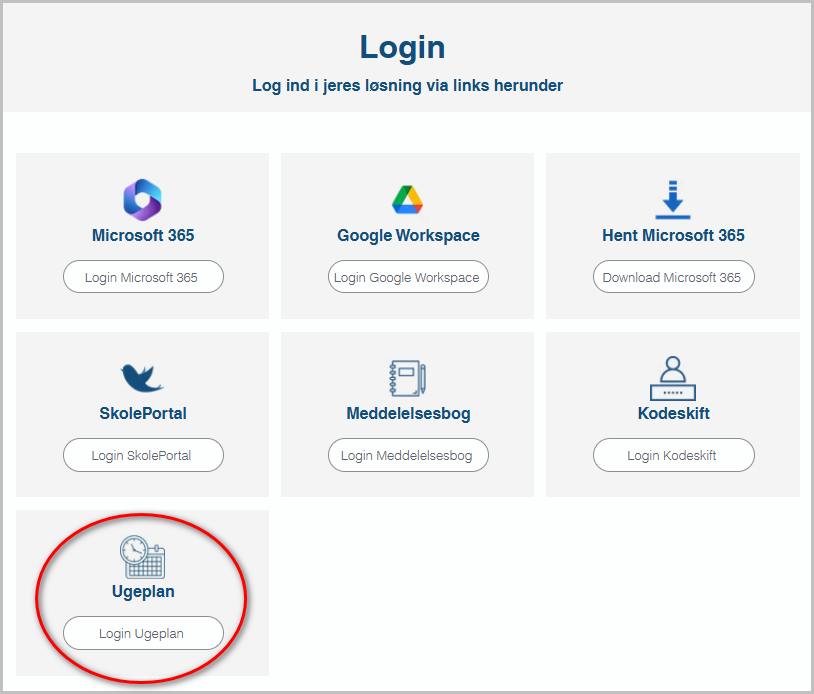The width and height of the screenshot is (814, 694).
Task: Open Login Google Workspace button
Action: tap(408, 277)
